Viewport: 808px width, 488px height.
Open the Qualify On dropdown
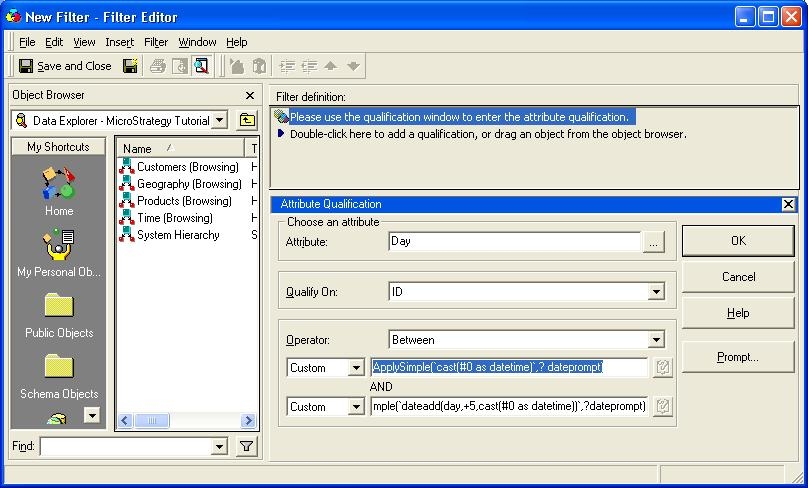click(656, 292)
